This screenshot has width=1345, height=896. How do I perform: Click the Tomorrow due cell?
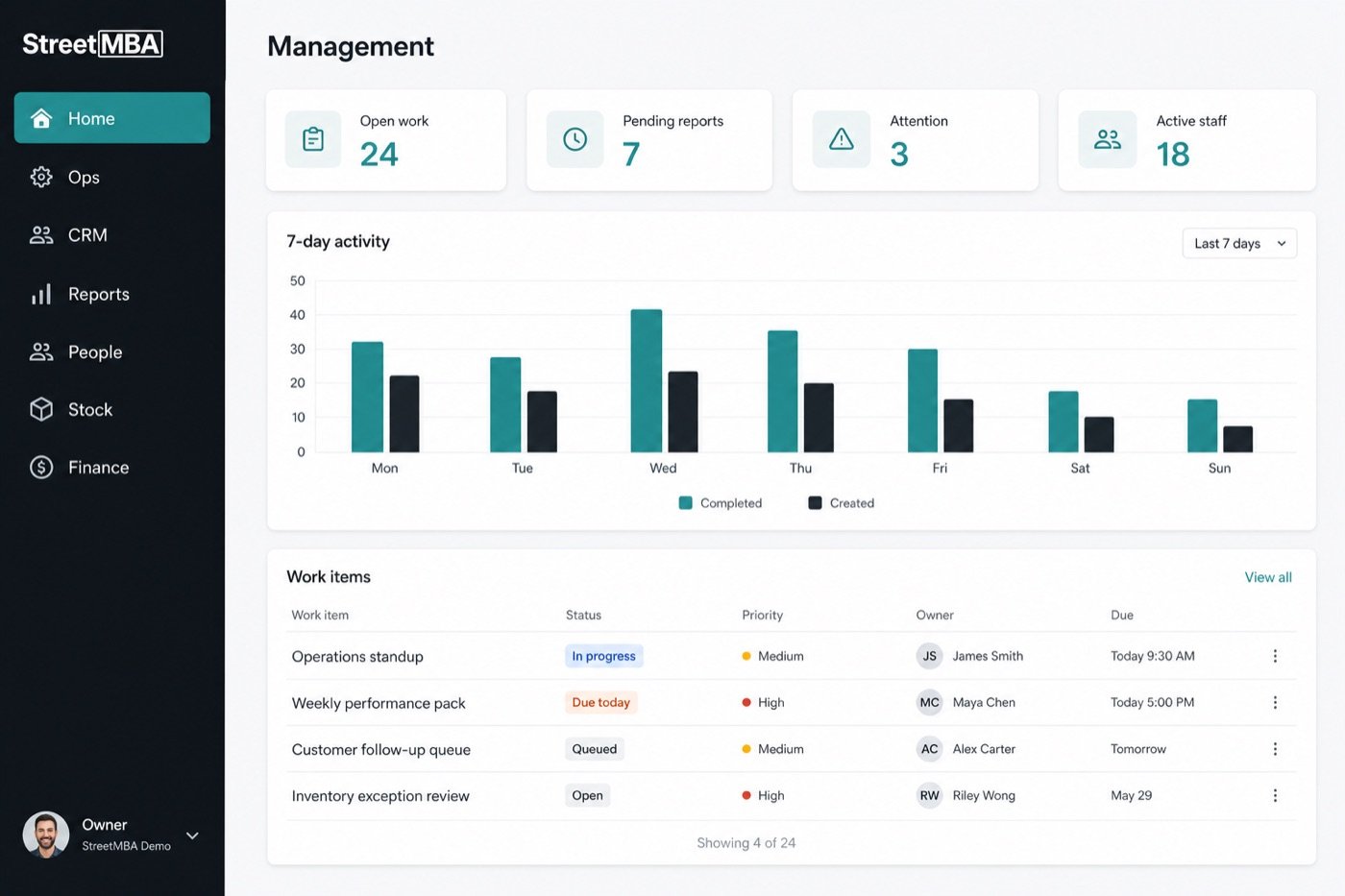[x=1138, y=749]
